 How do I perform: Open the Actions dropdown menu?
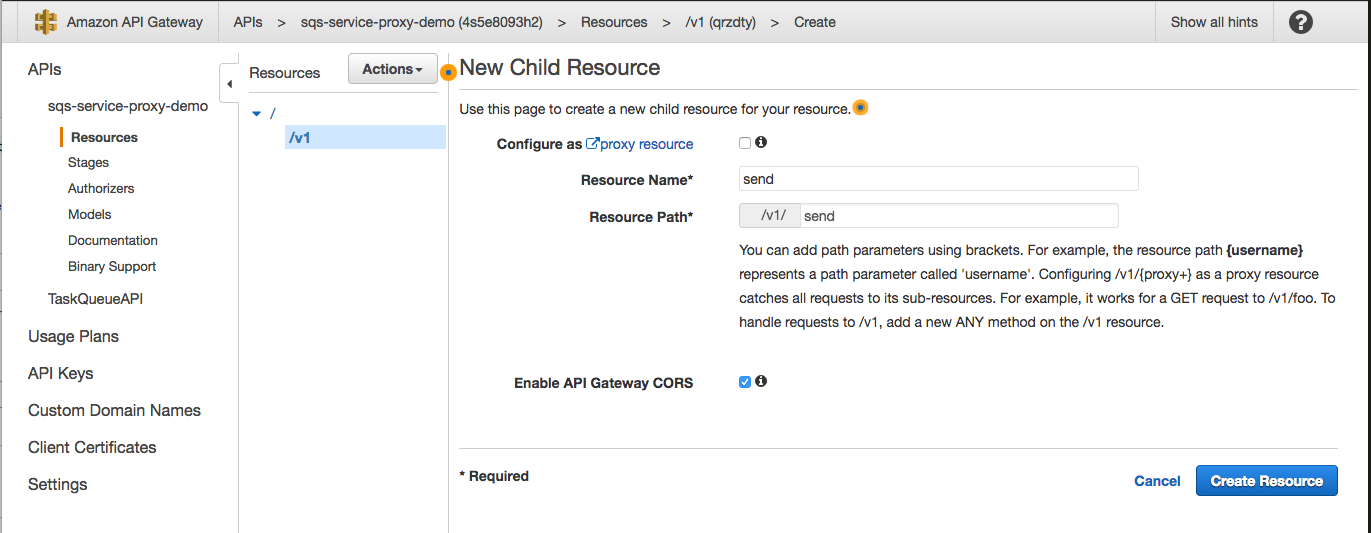[392, 69]
